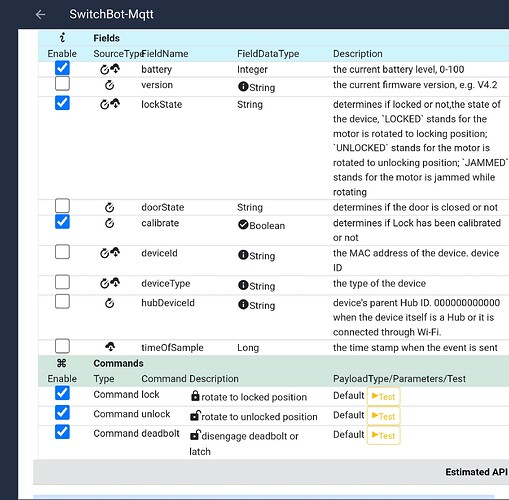This screenshot has height=500, width=509.
Task: Click the PayloadType/Parameters/Test column header
Action: tap(399, 379)
